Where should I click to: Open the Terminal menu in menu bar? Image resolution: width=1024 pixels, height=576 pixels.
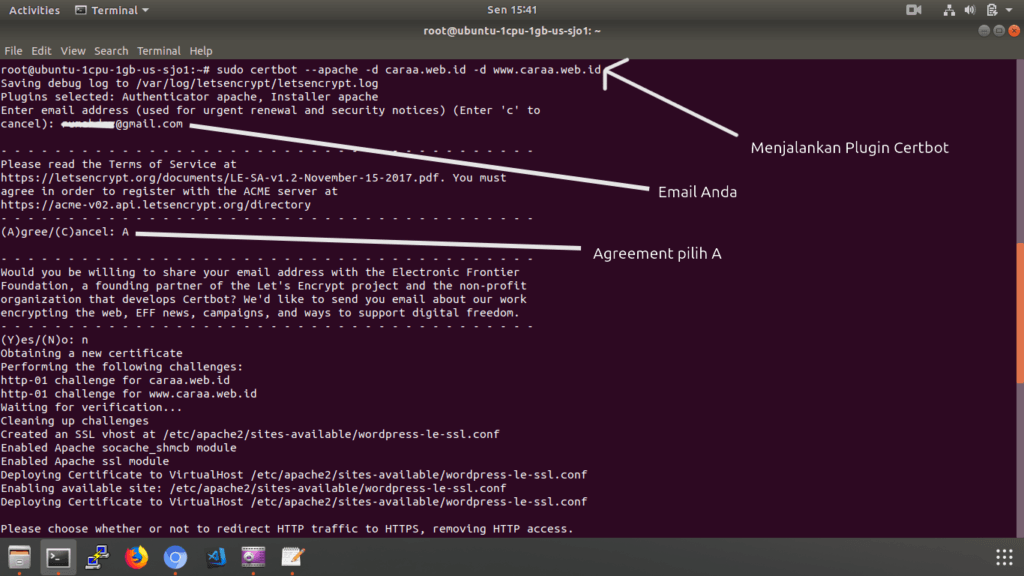click(x=159, y=50)
